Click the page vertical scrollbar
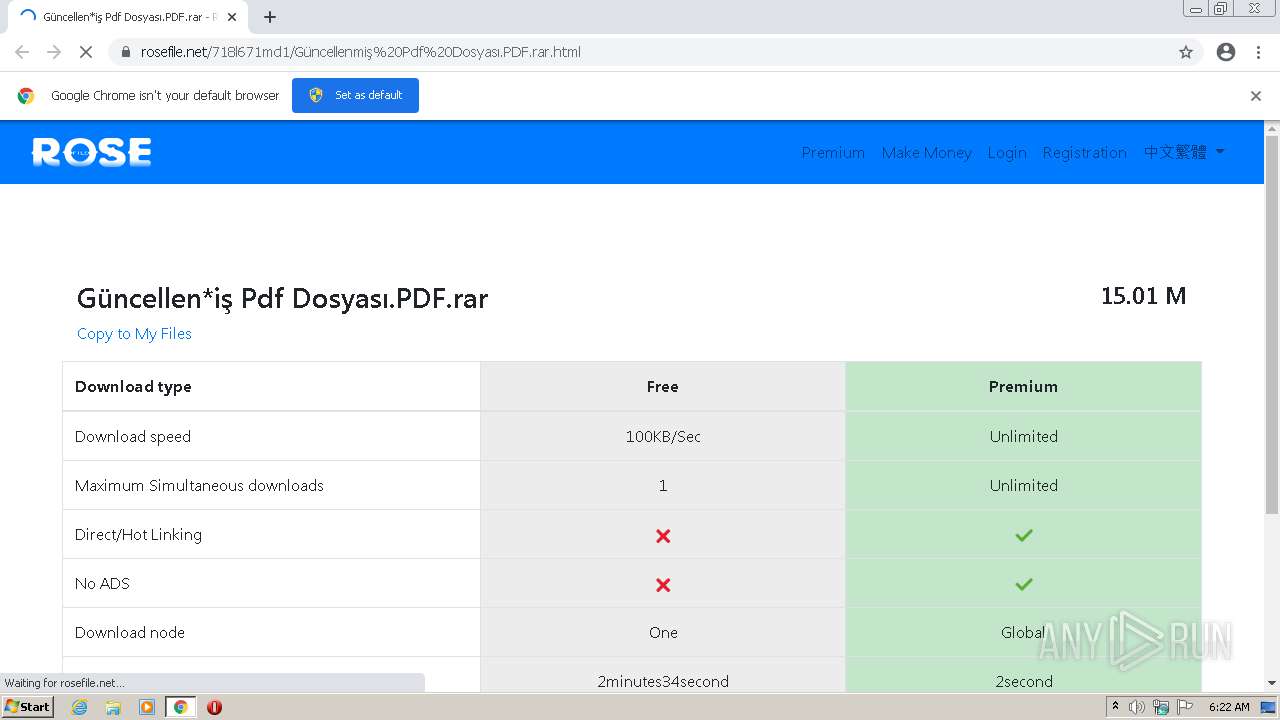This screenshot has width=1280, height=720. tap(1272, 325)
